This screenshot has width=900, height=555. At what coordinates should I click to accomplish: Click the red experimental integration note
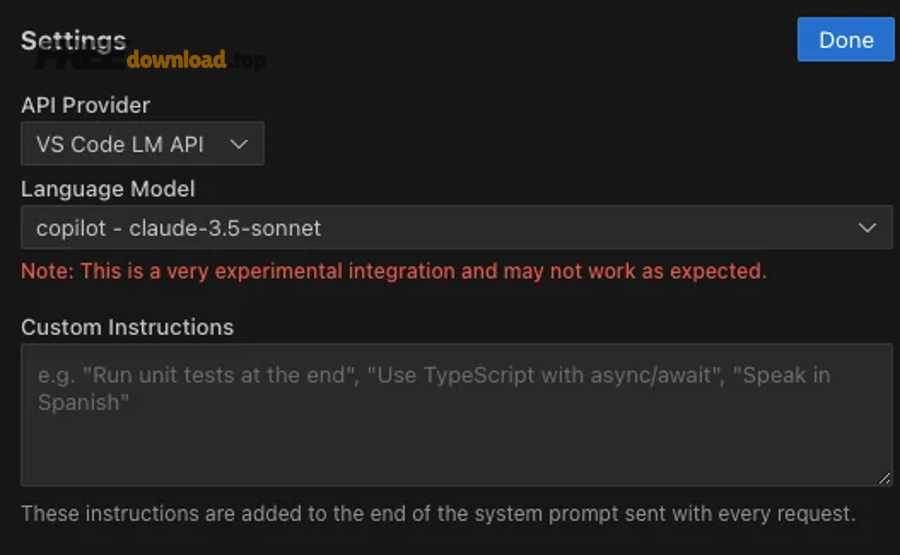pos(394,271)
